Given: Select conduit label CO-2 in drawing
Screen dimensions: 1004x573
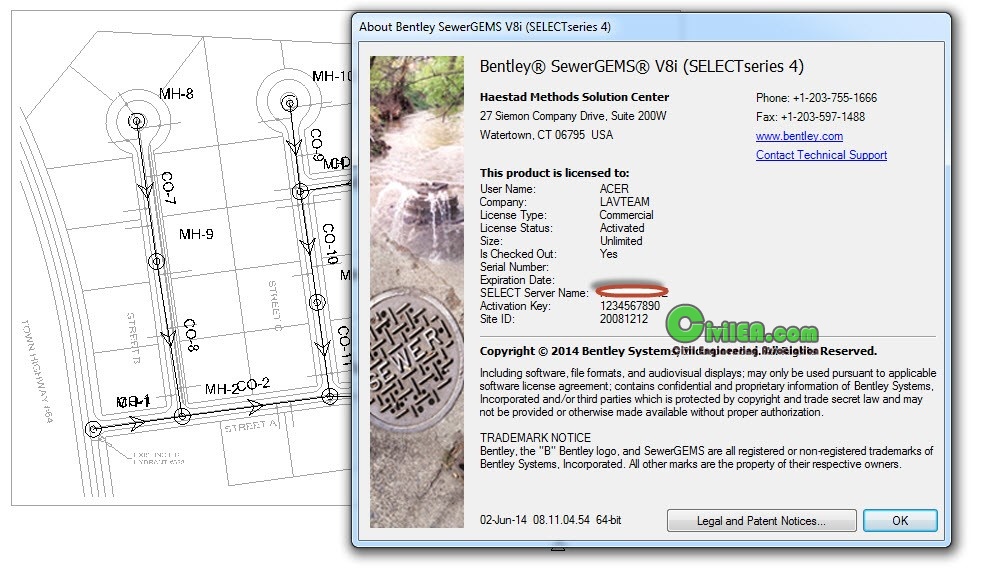Looking at the screenshot, I should [254, 384].
